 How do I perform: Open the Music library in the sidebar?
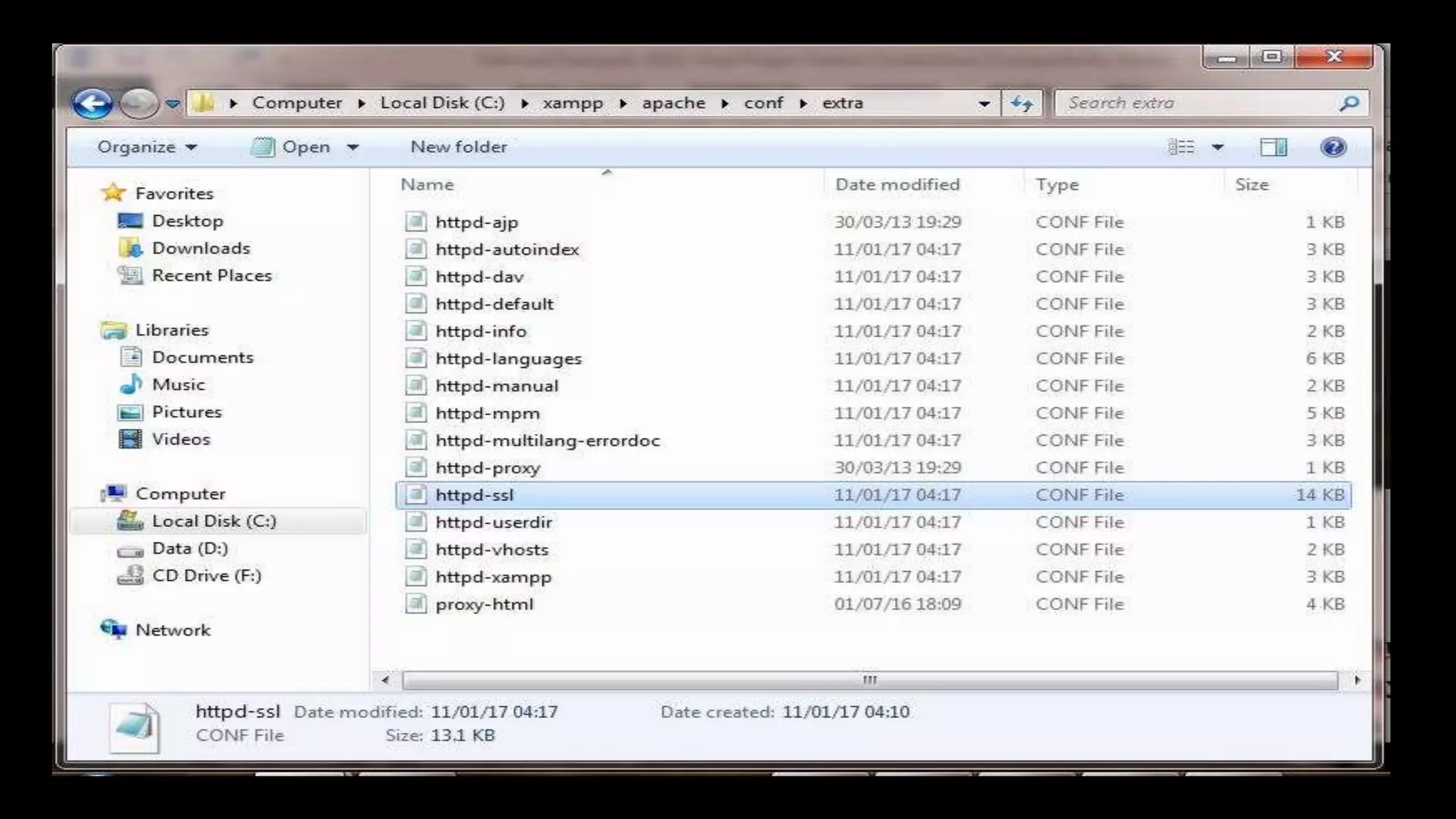[178, 385]
